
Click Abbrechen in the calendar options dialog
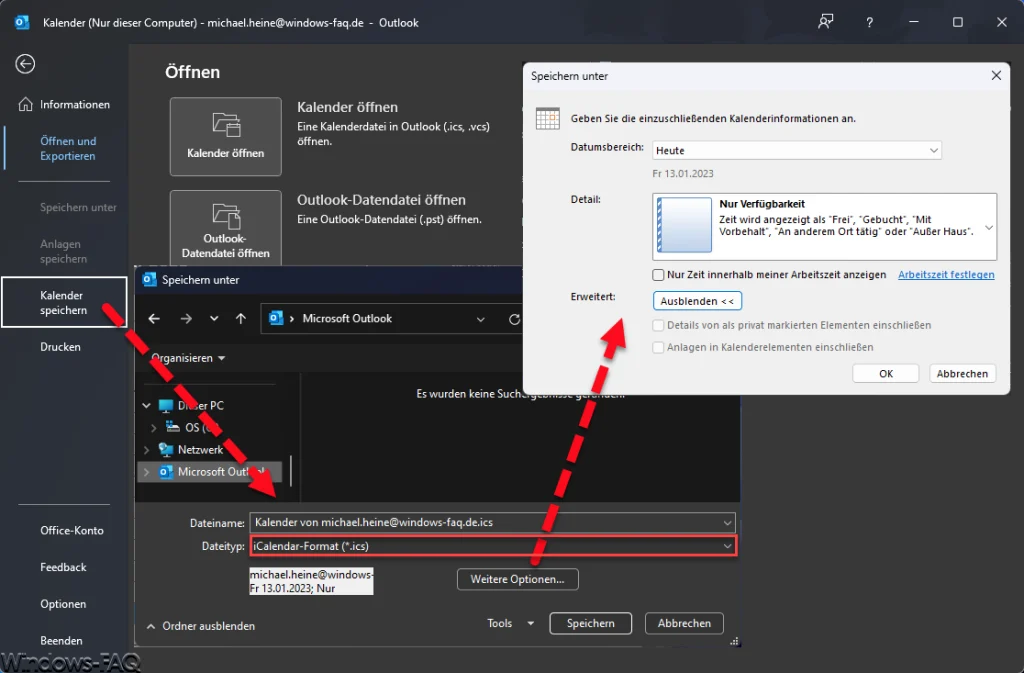tap(962, 373)
